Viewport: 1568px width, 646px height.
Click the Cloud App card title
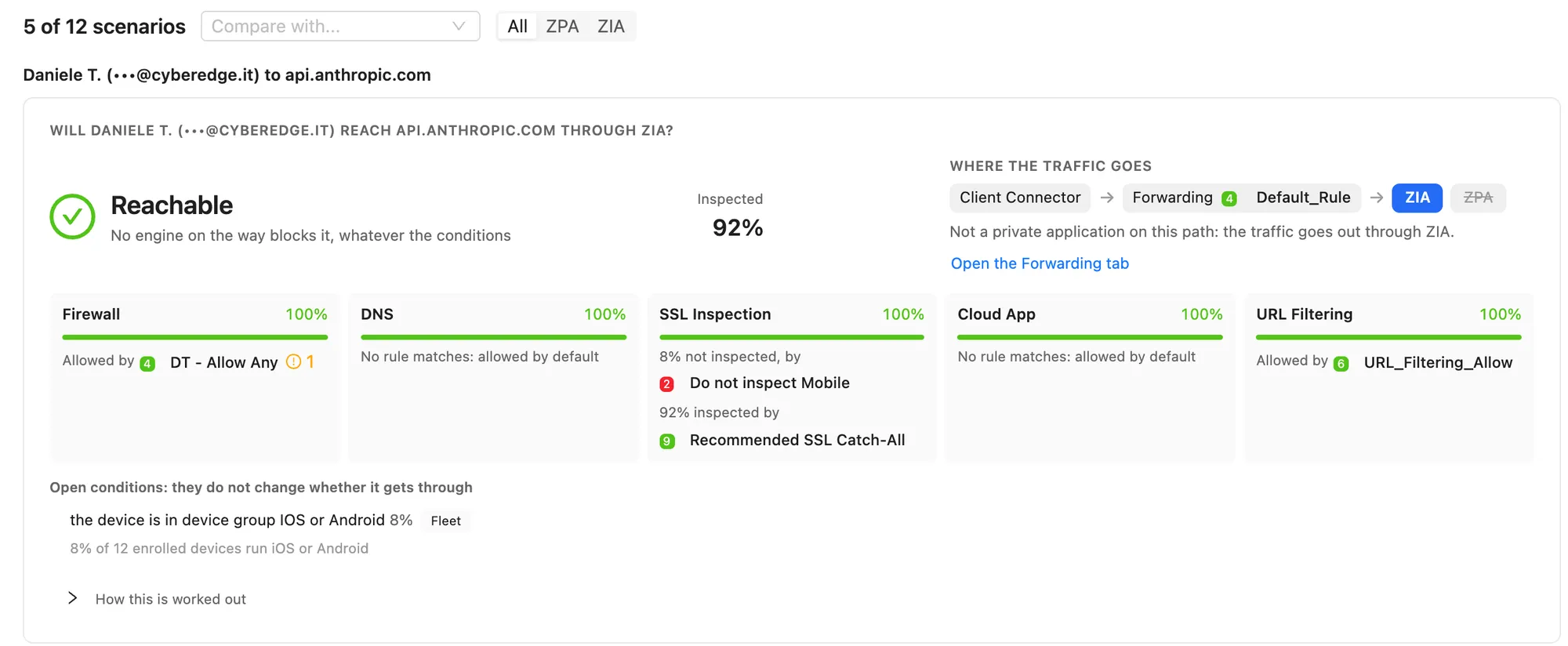(x=996, y=314)
